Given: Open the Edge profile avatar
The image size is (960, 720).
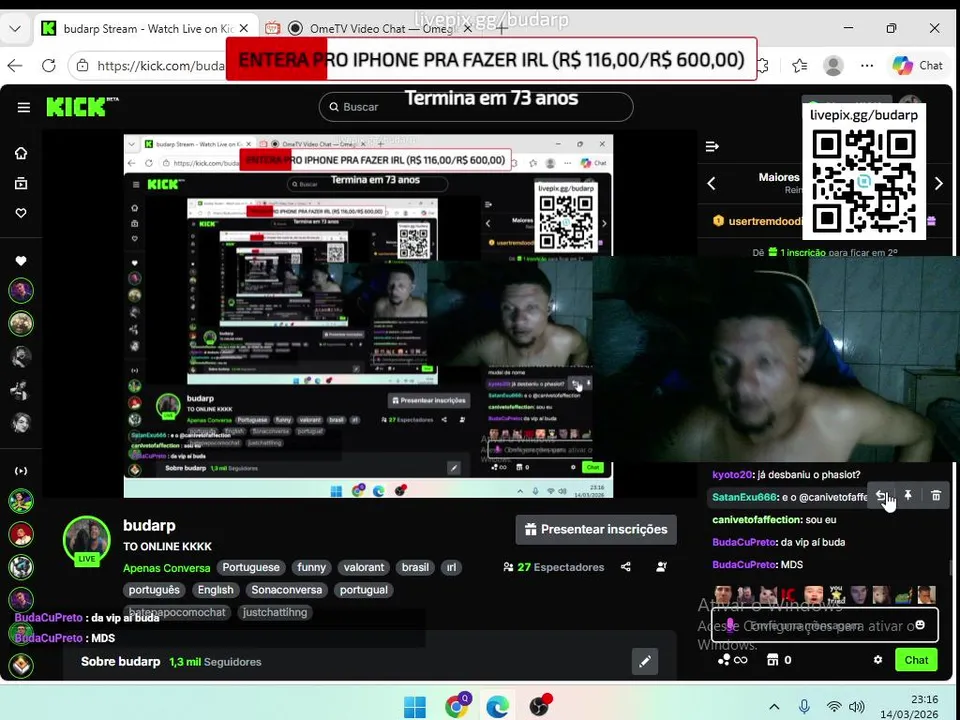Looking at the screenshot, I should (833, 66).
